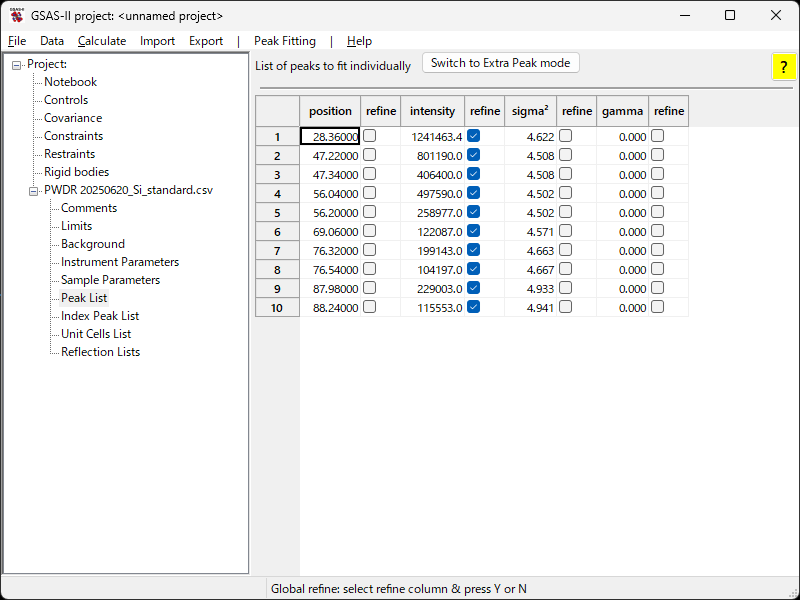Select Unit Cells List entry
800x600 pixels.
pyautogui.click(x=96, y=334)
